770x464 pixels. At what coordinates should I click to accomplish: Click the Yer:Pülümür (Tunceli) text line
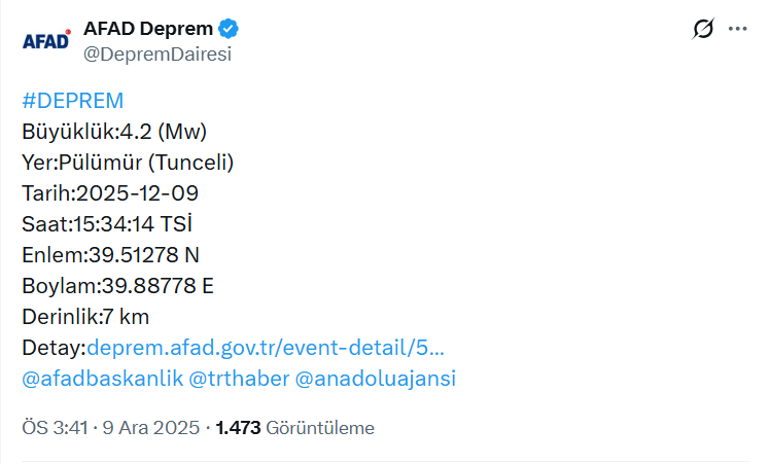click(128, 162)
